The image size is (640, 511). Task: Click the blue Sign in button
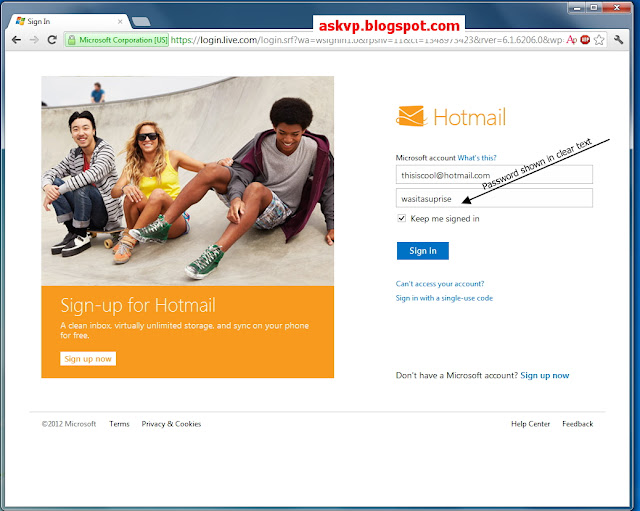pos(423,251)
